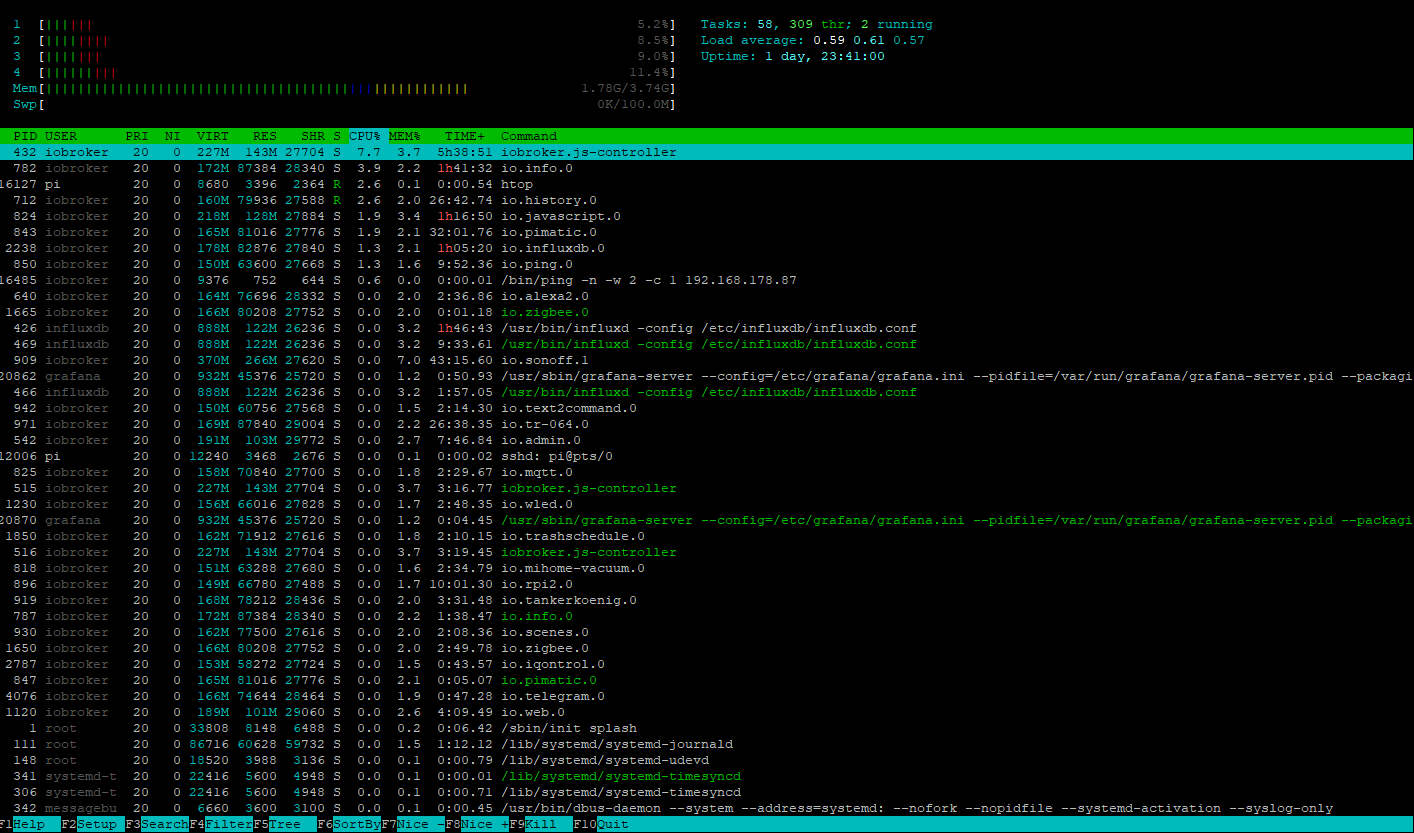This screenshot has width=1414, height=833.
Task: Sort by the TIME+ column header
Action: click(x=465, y=136)
